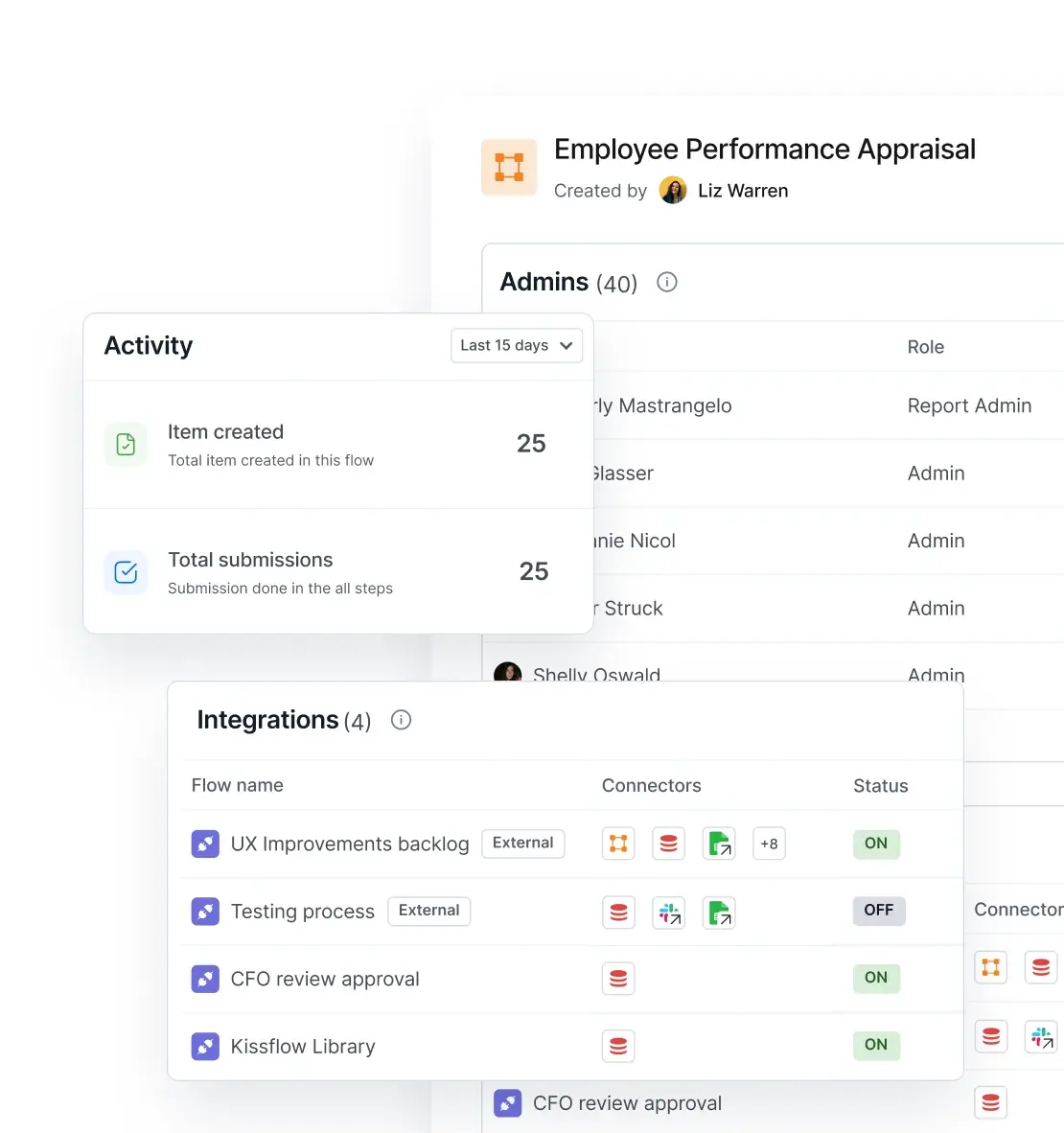Enable the Testing process integration status

click(878, 911)
